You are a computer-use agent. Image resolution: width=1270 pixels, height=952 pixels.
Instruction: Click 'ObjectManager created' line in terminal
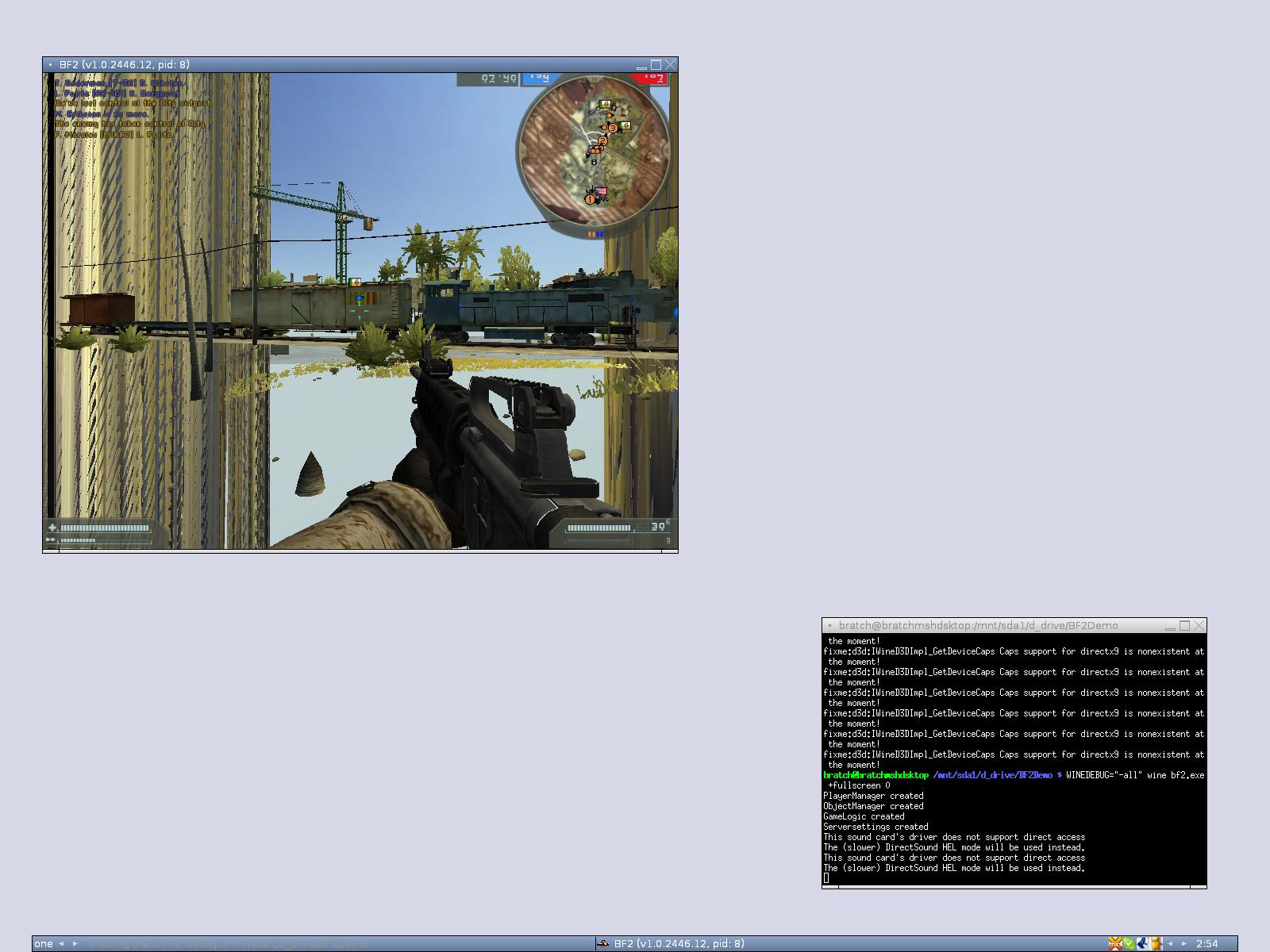[x=873, y=806]
